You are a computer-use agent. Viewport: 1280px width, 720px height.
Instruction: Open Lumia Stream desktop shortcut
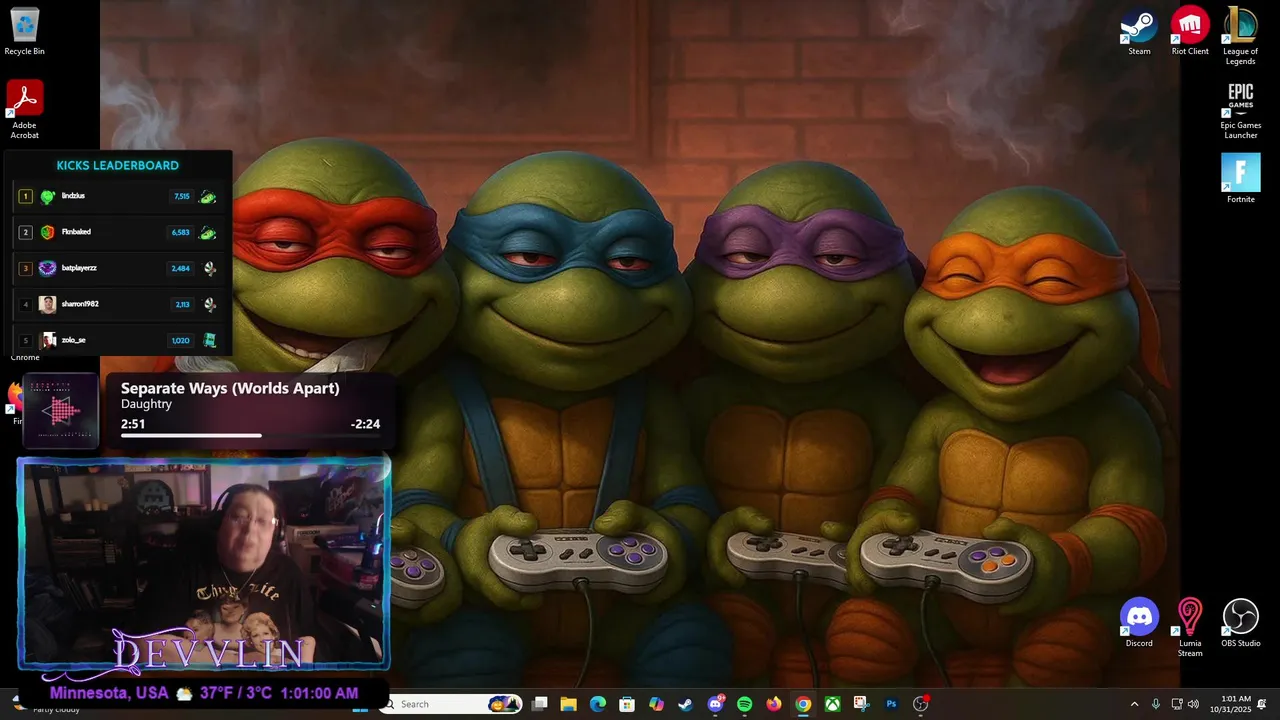pyautogui.click(x=1190, y=628)
